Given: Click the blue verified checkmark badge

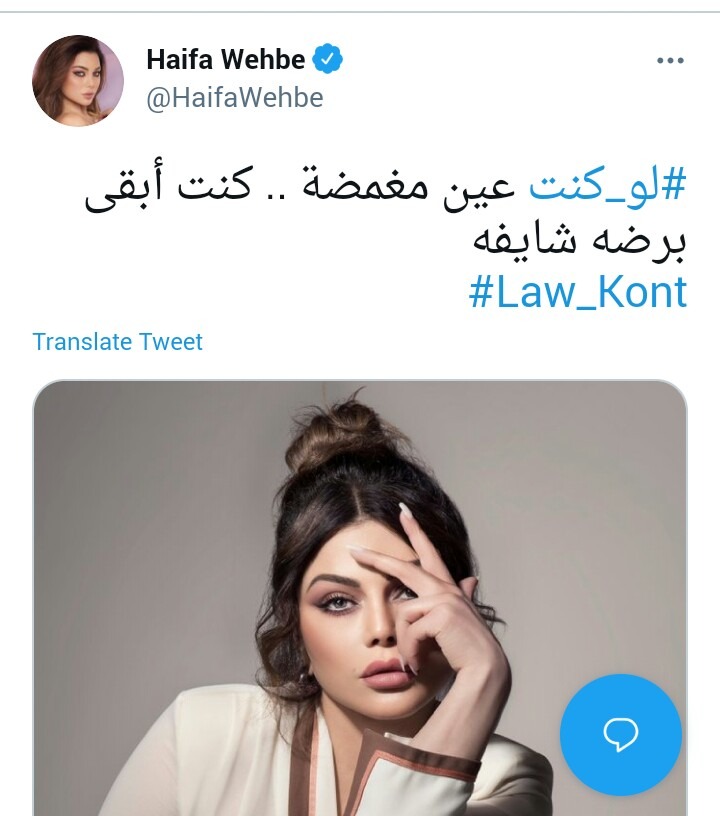Looking at the screenshot, I should 328,59.
